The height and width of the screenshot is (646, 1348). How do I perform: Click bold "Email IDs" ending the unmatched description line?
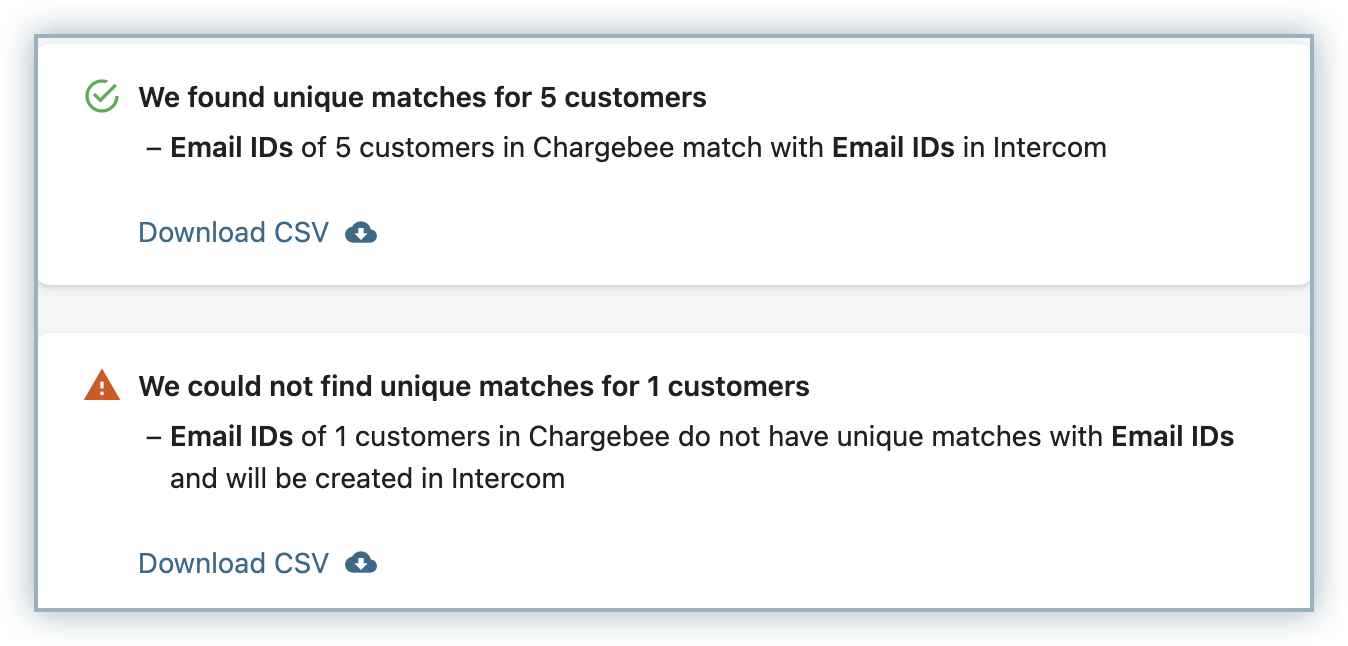1172,437
